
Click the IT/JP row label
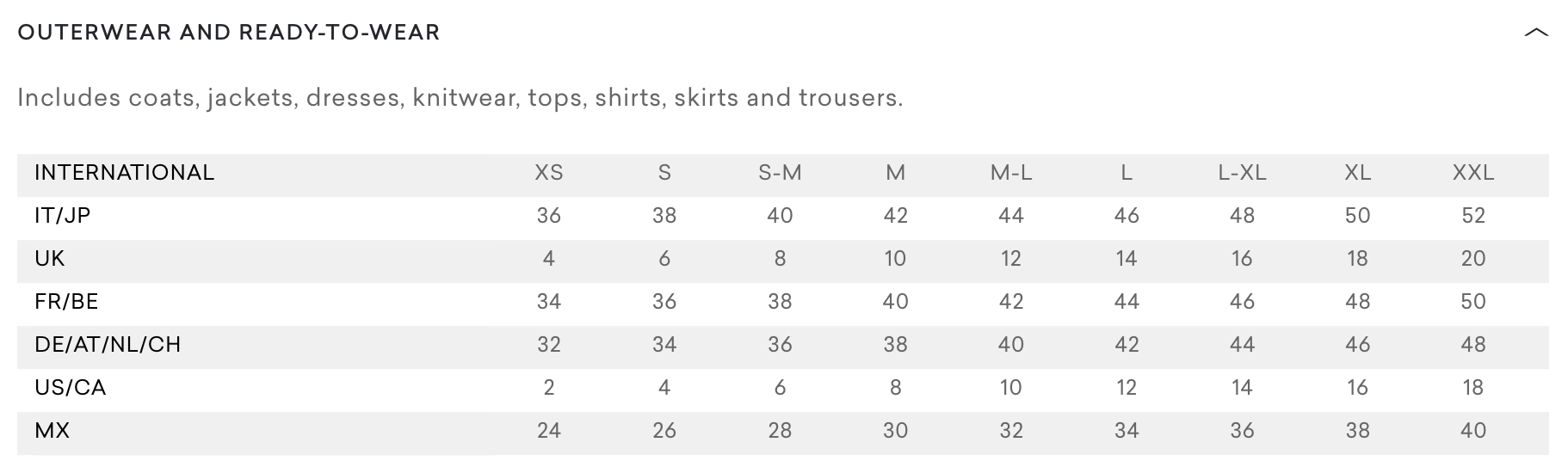pos(63,216)
